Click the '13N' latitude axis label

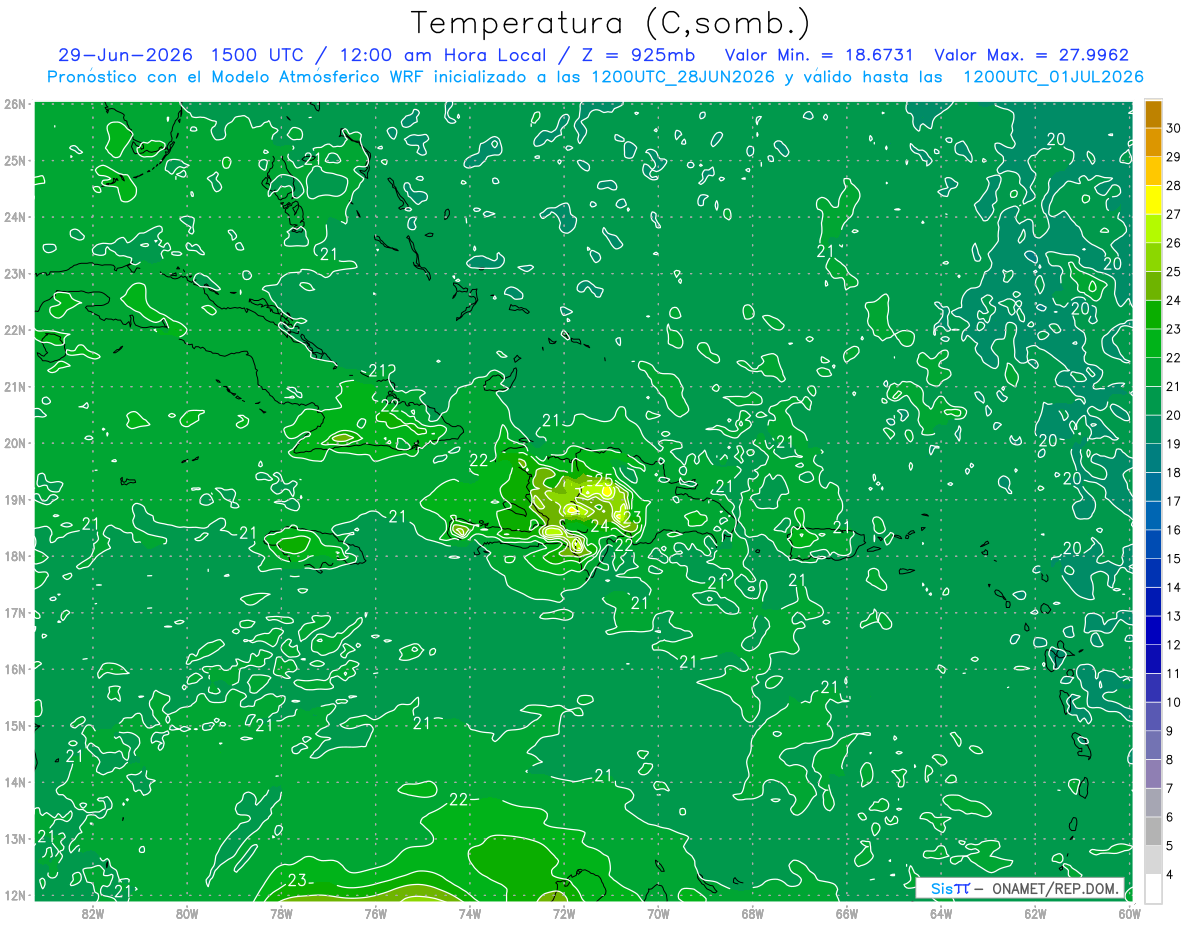[15, 838]
